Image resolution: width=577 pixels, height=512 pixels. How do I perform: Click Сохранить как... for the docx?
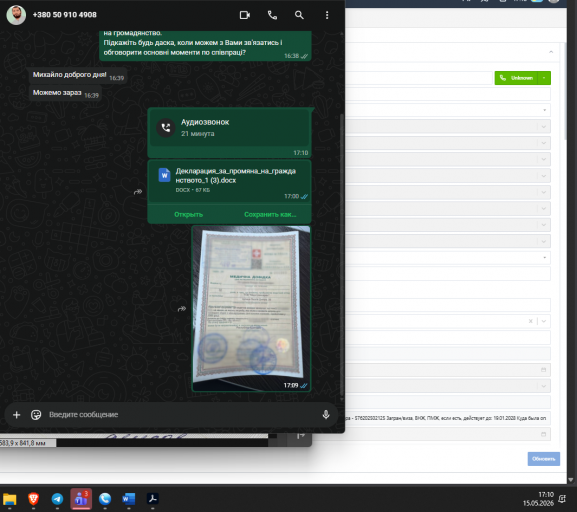tap(270, 214)
